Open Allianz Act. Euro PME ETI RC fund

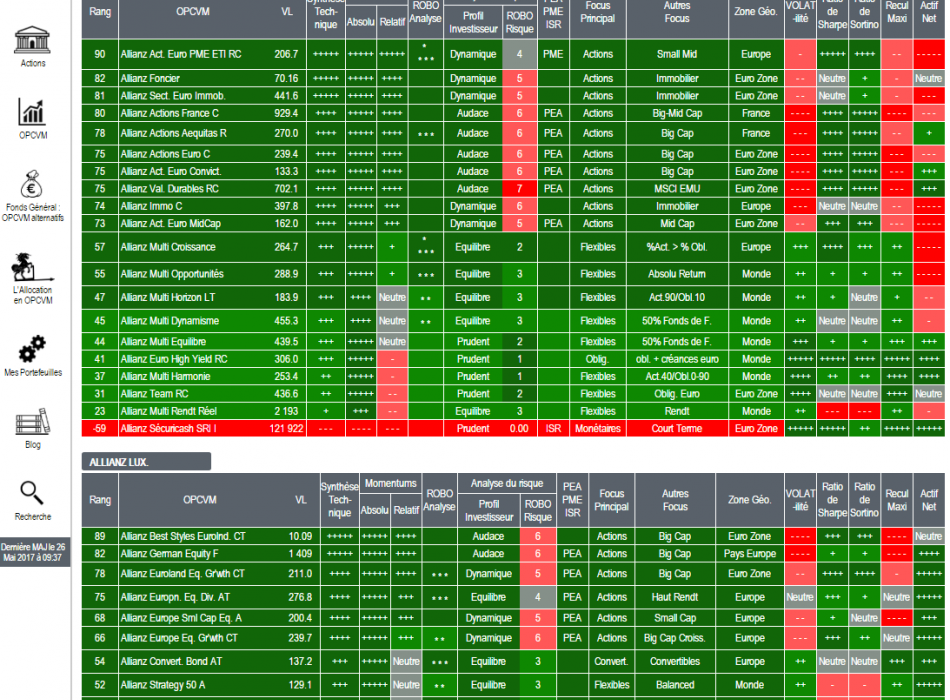click(x=181, y=54)
